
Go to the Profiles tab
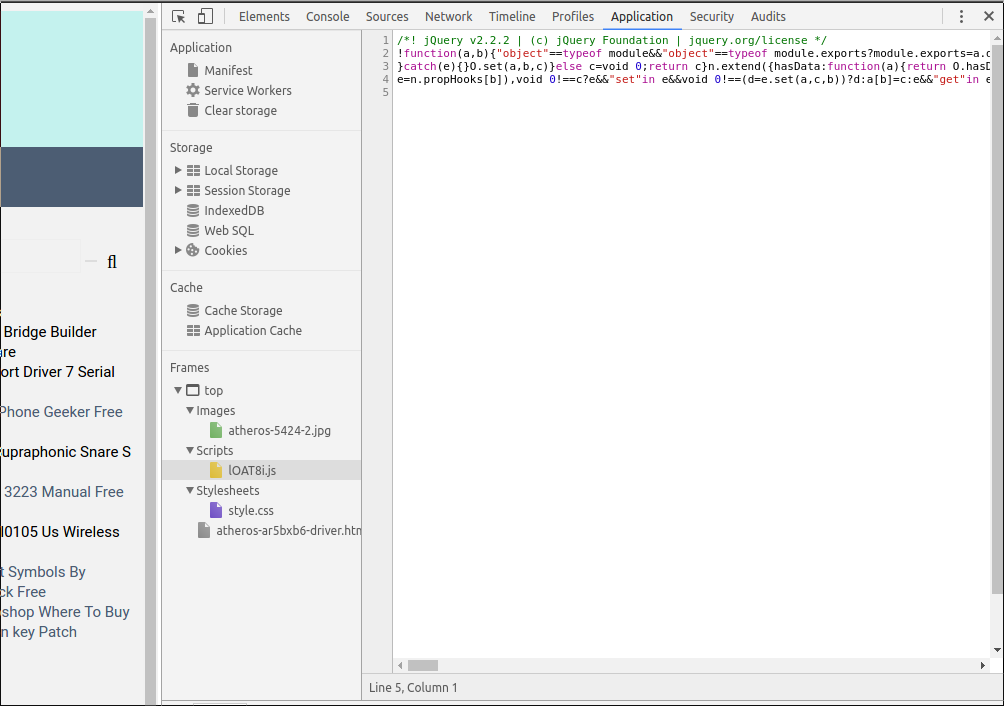[573, 17]
